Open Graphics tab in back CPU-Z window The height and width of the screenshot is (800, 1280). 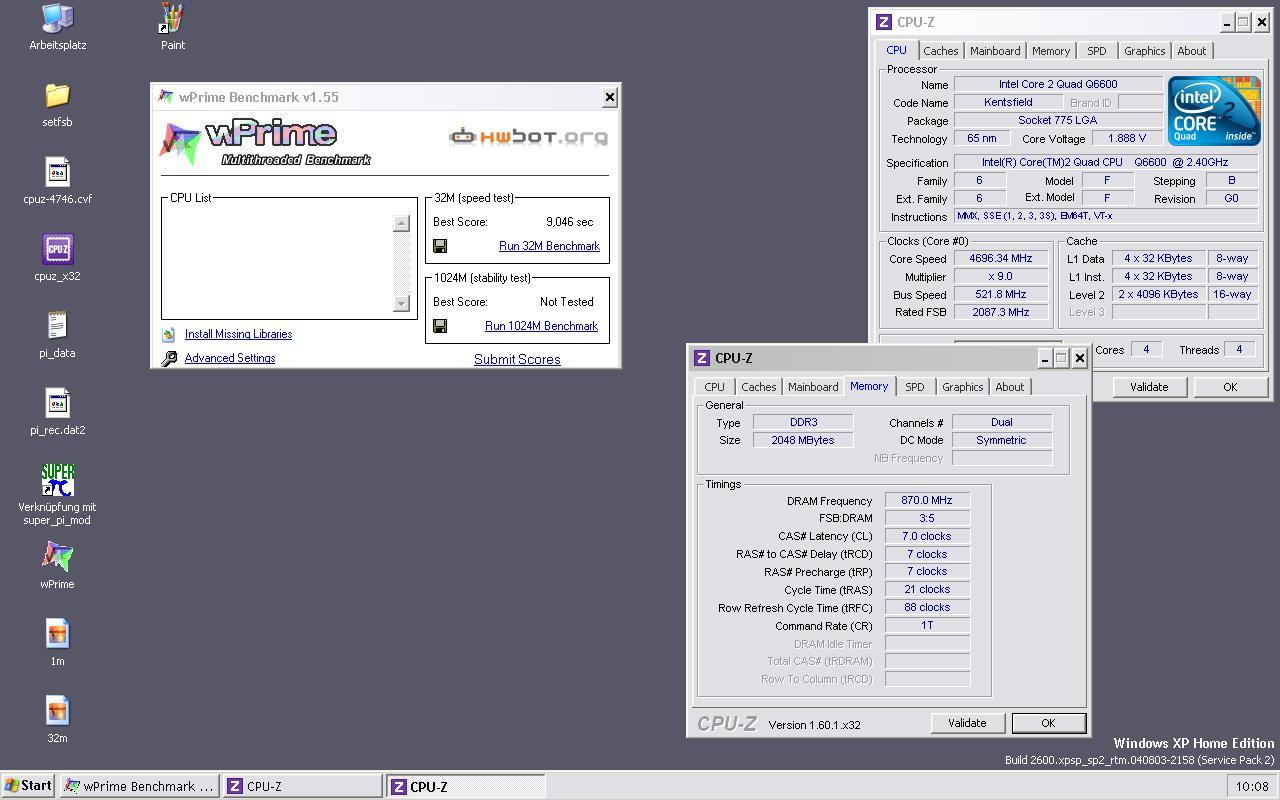coord(1144,51)
